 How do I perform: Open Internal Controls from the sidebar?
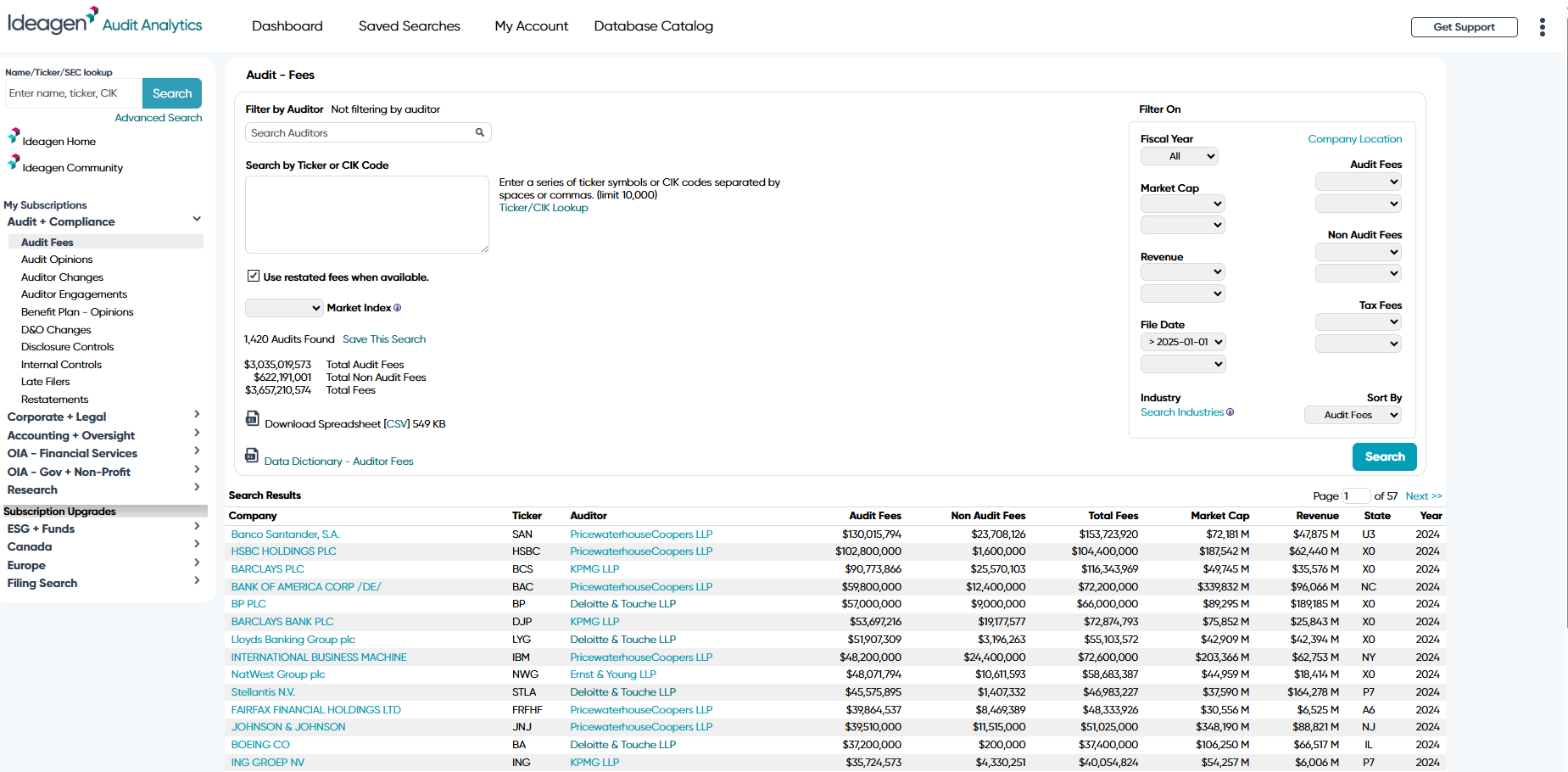coord(61,365)
